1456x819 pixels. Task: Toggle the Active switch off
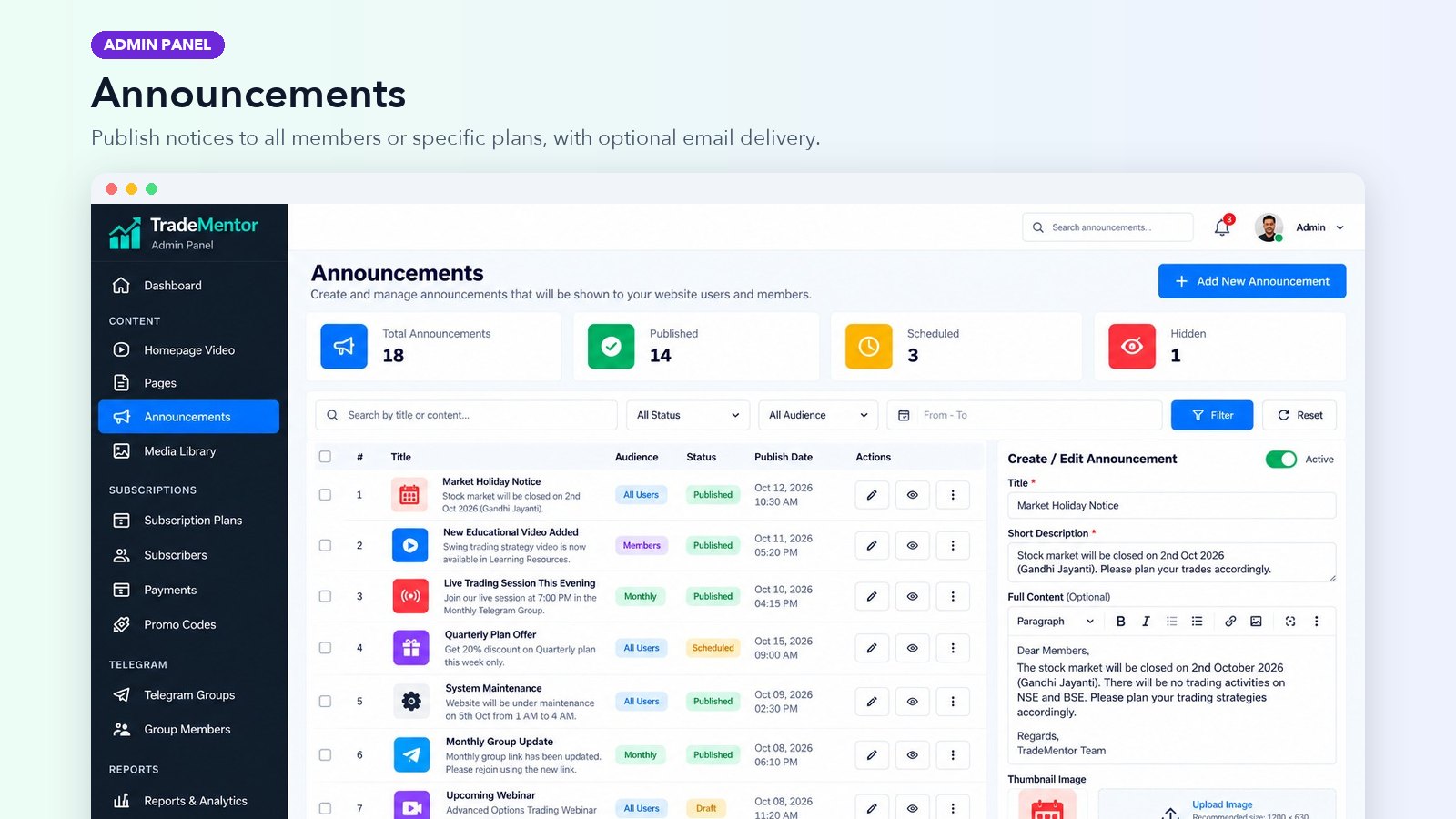(x=1281, y=460)
